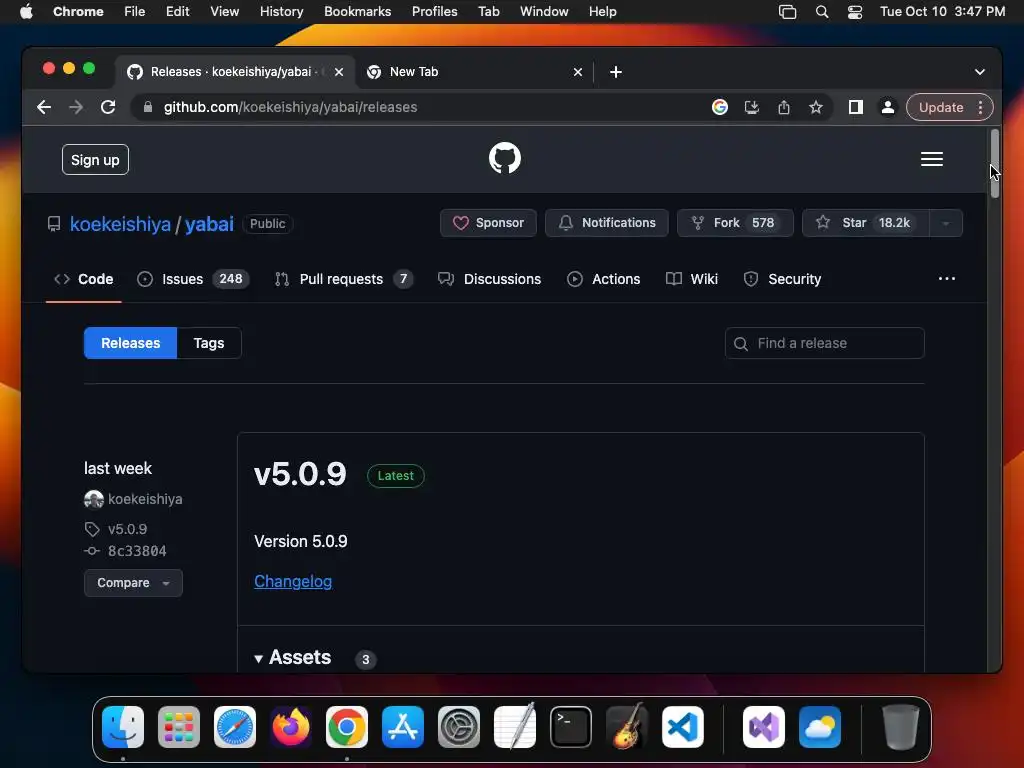Launch Visual Studio Code from the Dock
Screen dimensions: 1024x768
click(x=683, y=727)
